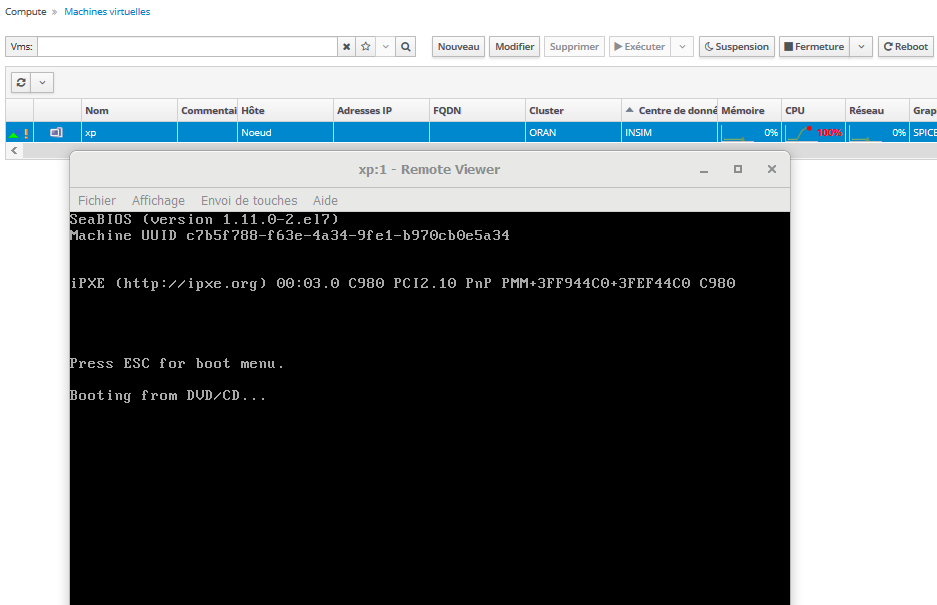The height and width of the screenshot is (605, 937).
Task: Open the Fichier menu in Remote Viewer
Action: click(97, 200)
